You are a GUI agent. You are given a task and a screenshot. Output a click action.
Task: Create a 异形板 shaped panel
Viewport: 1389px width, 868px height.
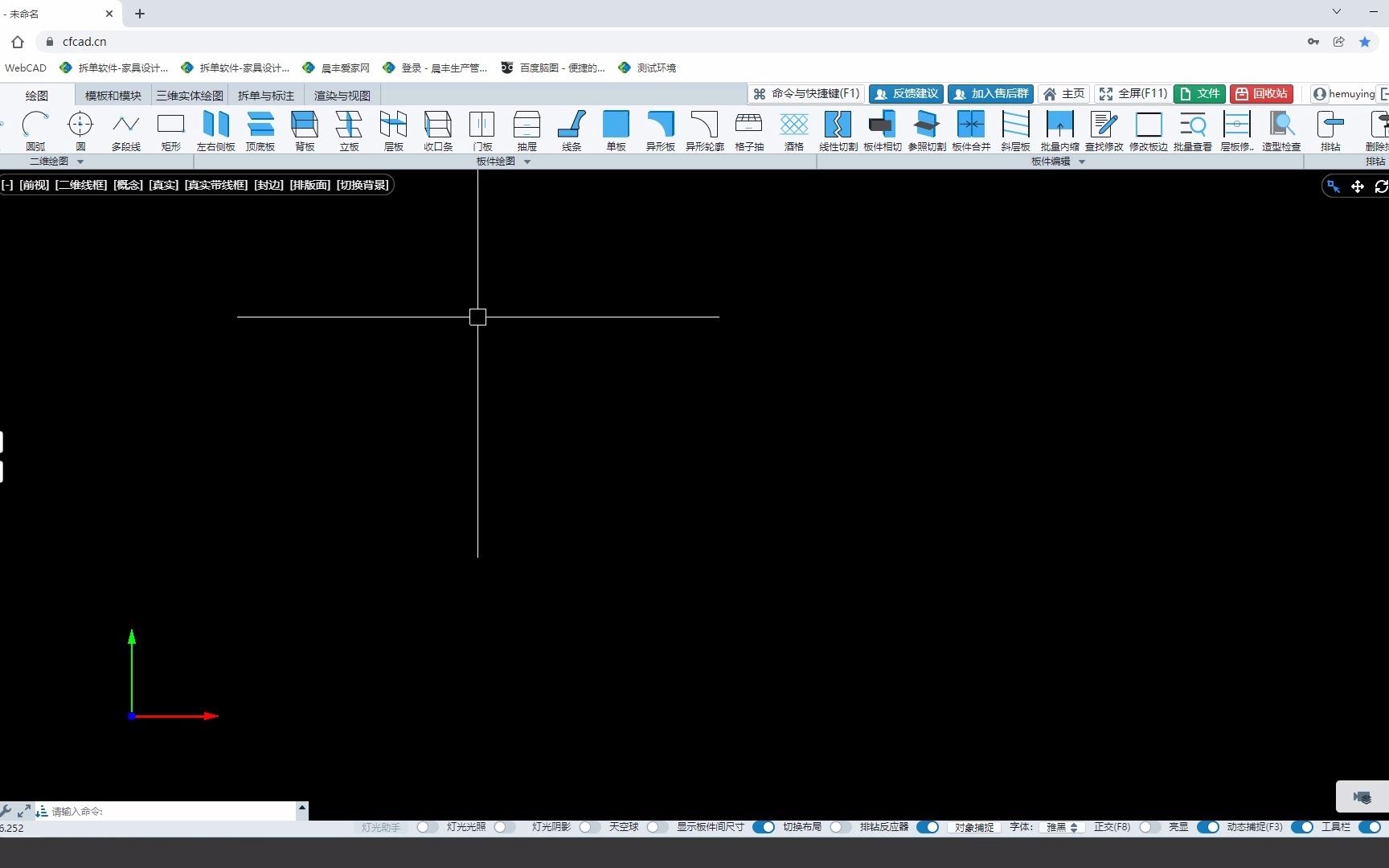(660, 130)
